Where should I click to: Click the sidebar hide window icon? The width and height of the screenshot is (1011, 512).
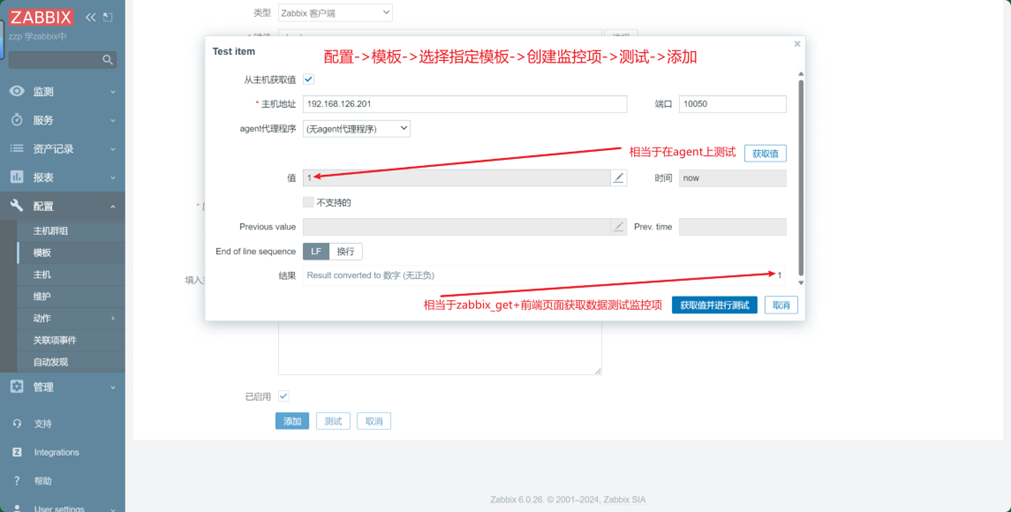click(108, 17)
